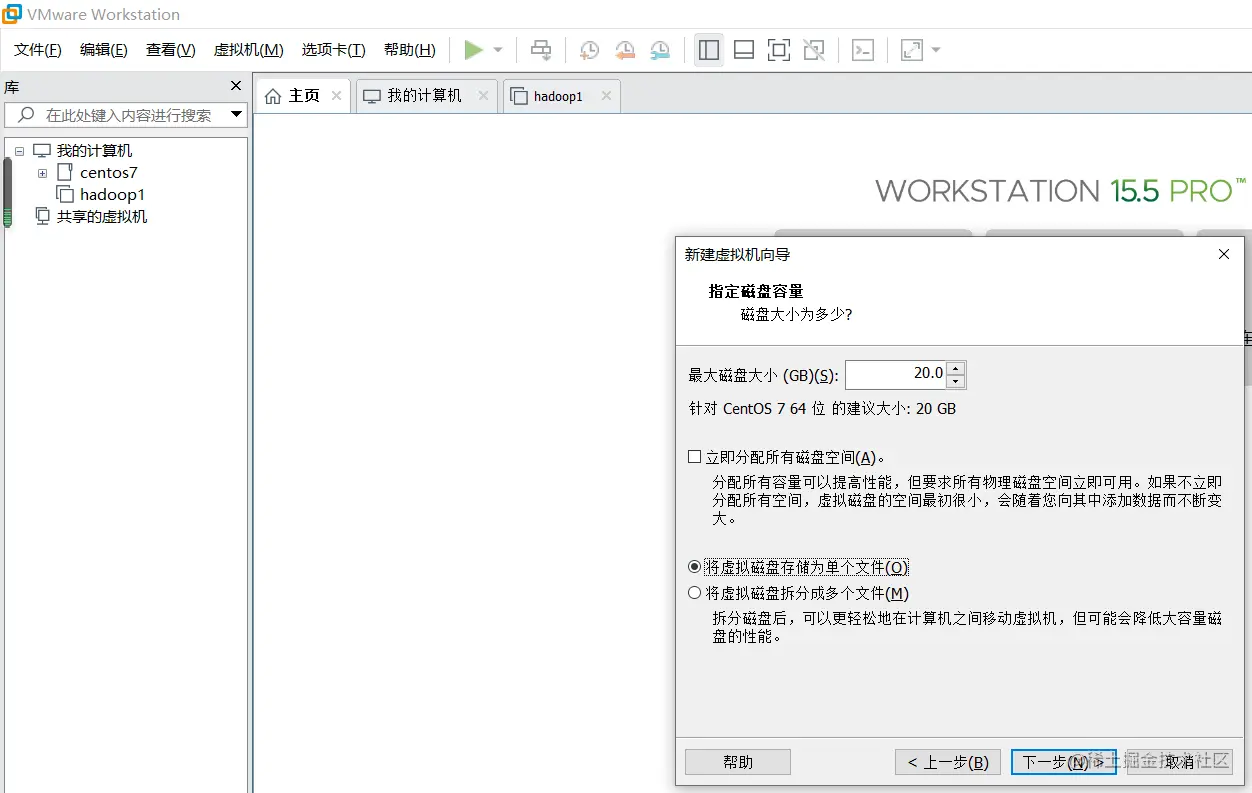Select 共享的虚拟机 in the library tree
The width and height of the screenshot is (1252, 793).
[x=101, y=216]
